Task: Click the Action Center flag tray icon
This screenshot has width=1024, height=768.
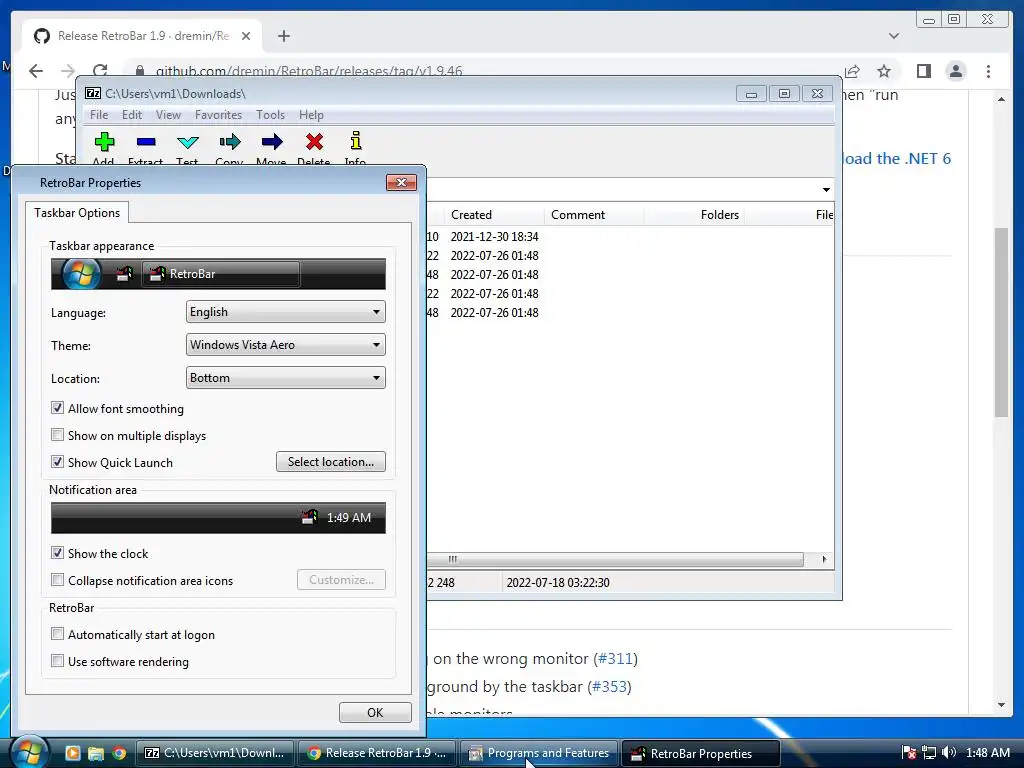Action: [x=908, y=753]
